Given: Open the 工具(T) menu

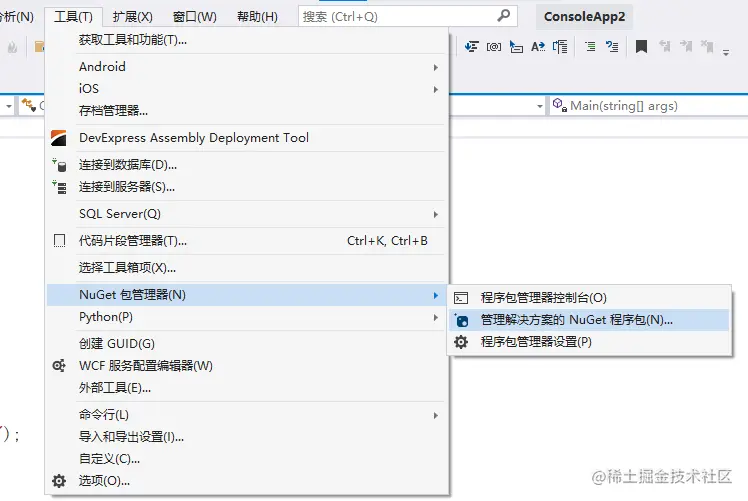Looking at the screenshot, I should pyautogui.click(x=73, y=17).
